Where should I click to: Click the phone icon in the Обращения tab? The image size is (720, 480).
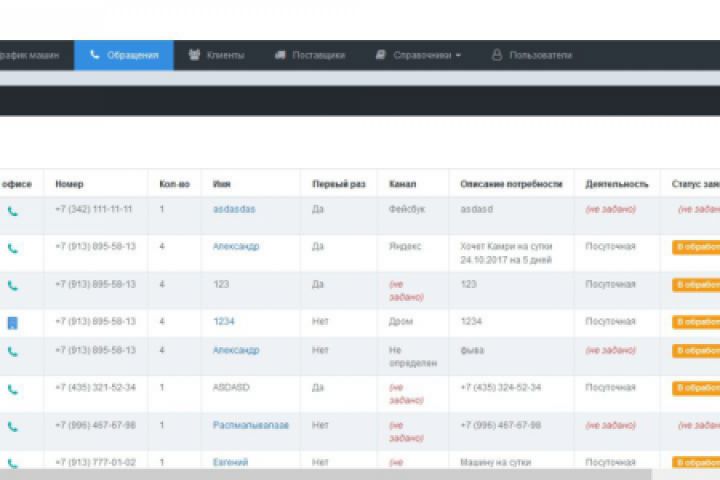pos(95,55)
